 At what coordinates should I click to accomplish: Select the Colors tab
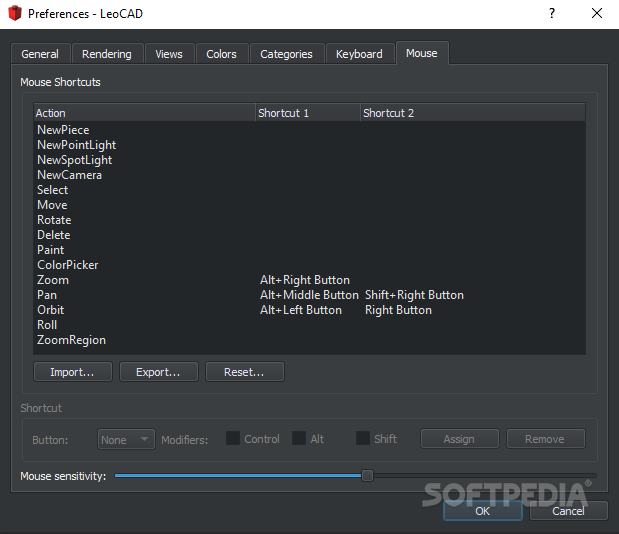pyautogui.click(x=221, y=54)
